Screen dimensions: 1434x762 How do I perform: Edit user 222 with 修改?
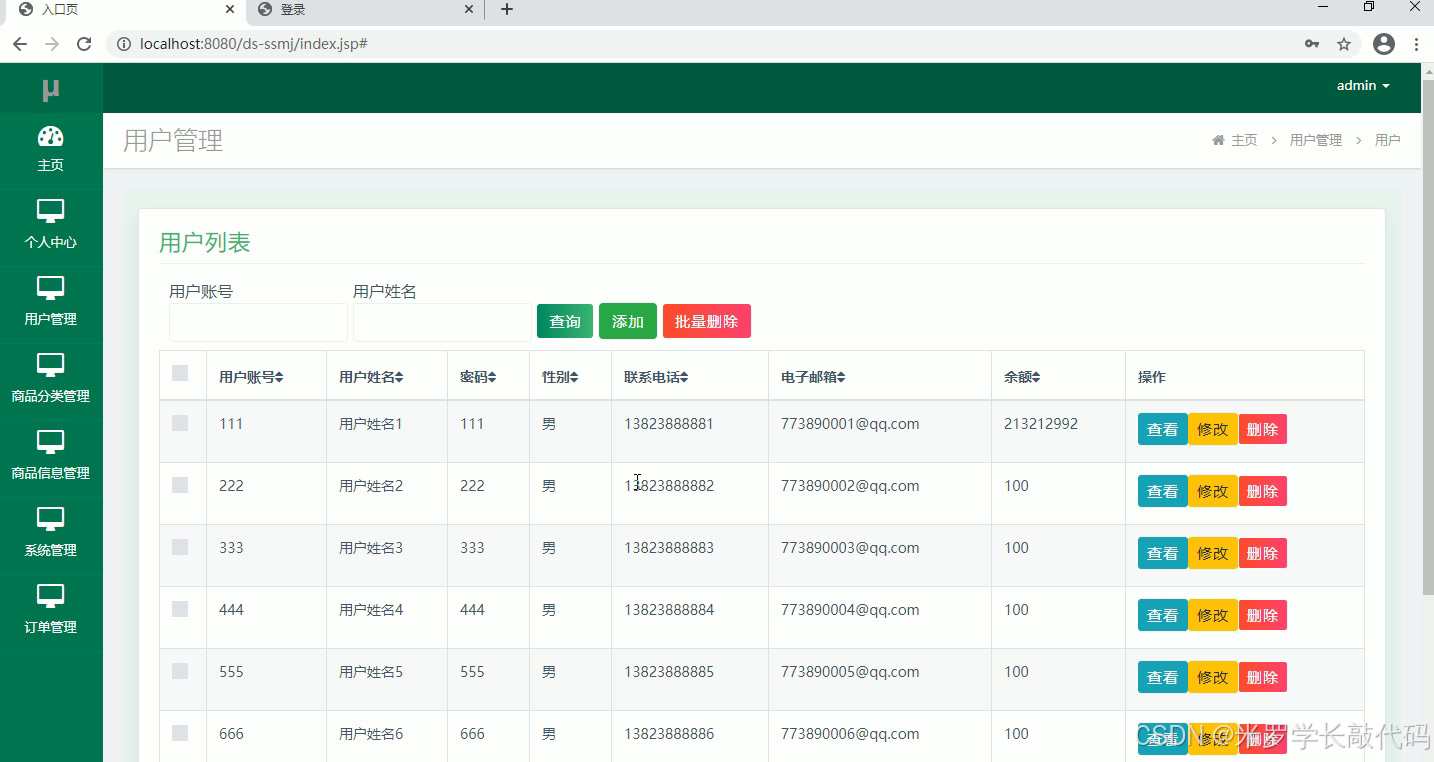point(1213,491)
